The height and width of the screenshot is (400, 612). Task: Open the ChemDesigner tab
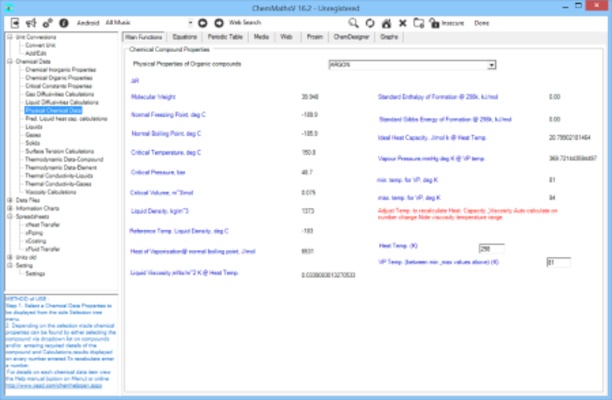(351, 37)
